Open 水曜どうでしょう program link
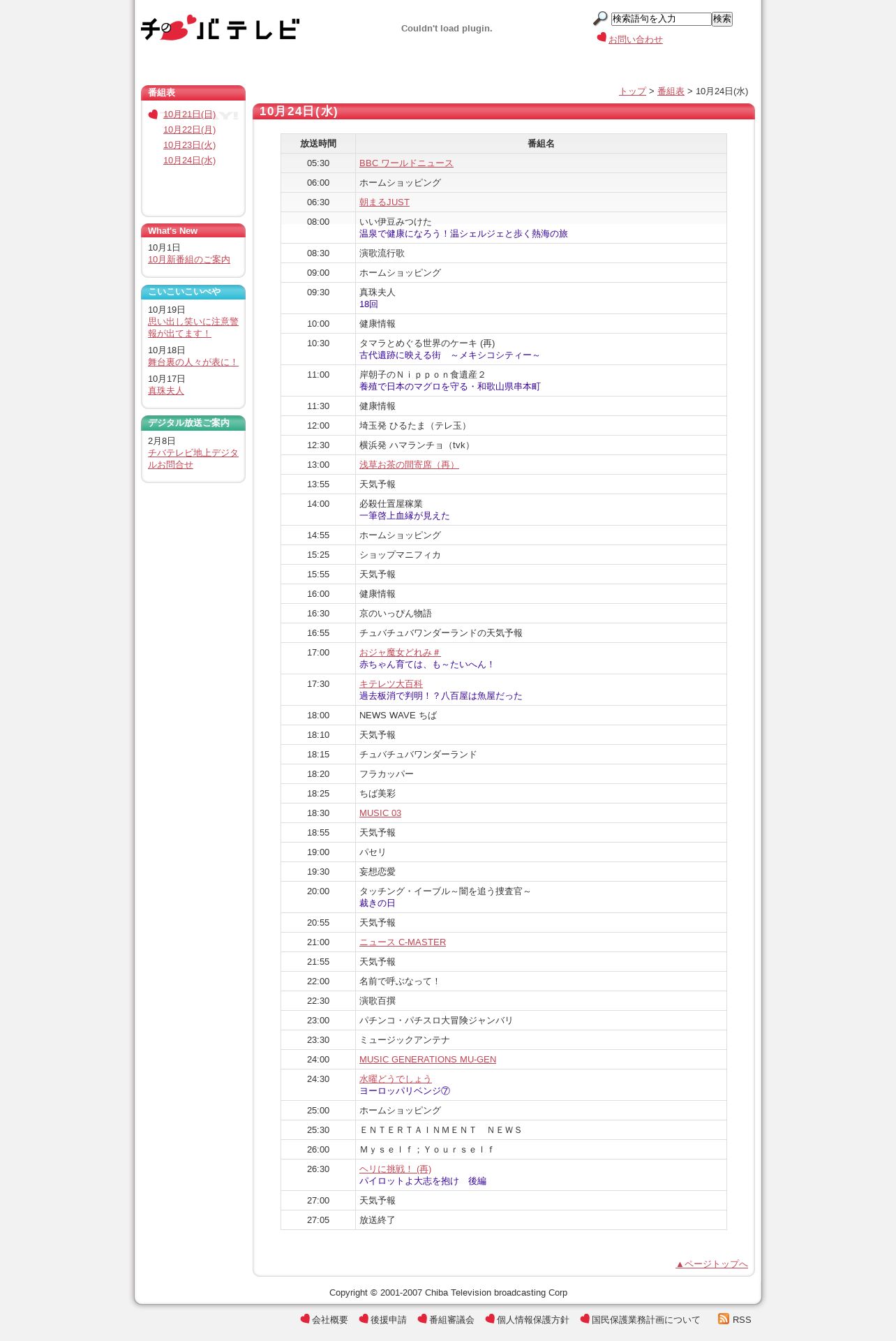 pyautogui.click(x=396, y=1079)
